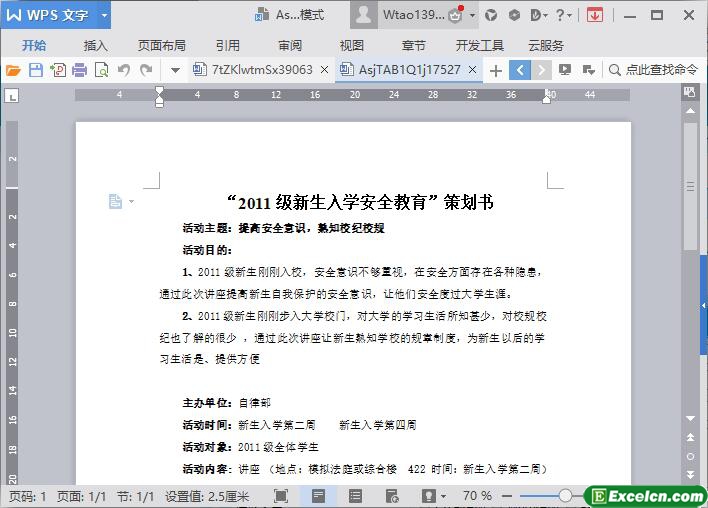Click the vertical scrollbar thumb

(690, 186)
